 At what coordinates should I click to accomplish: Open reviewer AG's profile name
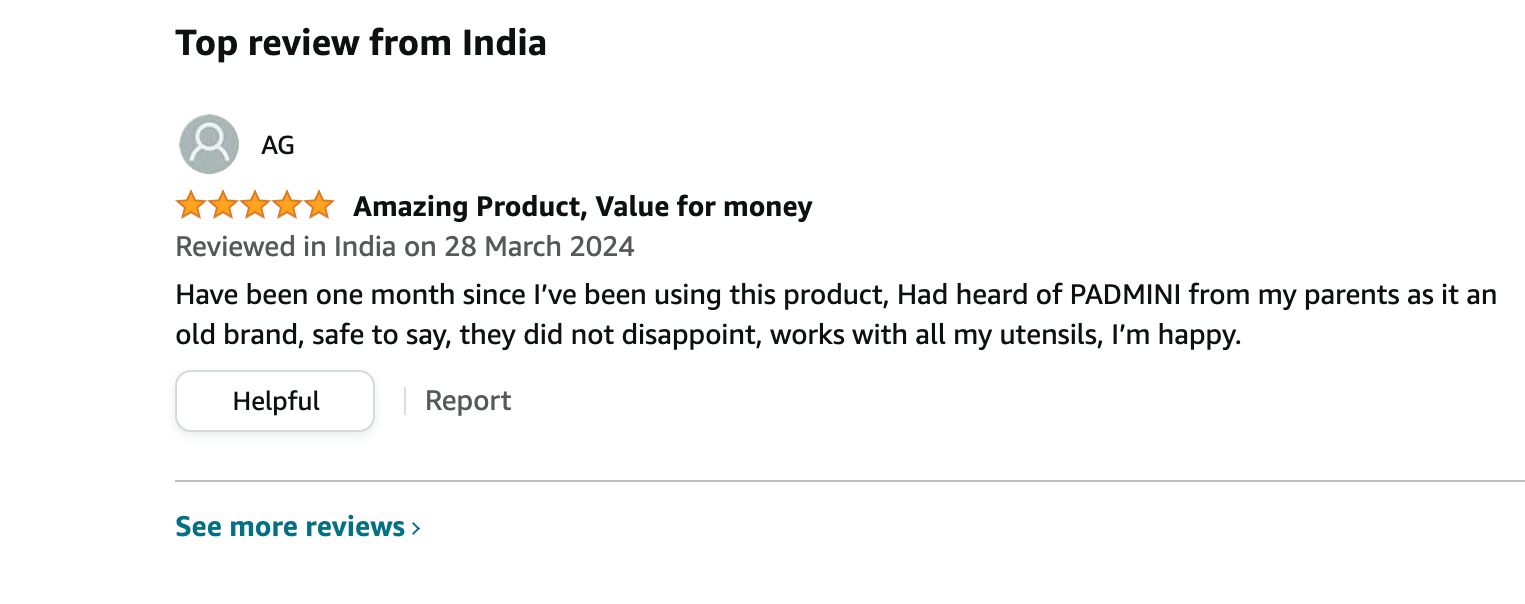[278, 145]
